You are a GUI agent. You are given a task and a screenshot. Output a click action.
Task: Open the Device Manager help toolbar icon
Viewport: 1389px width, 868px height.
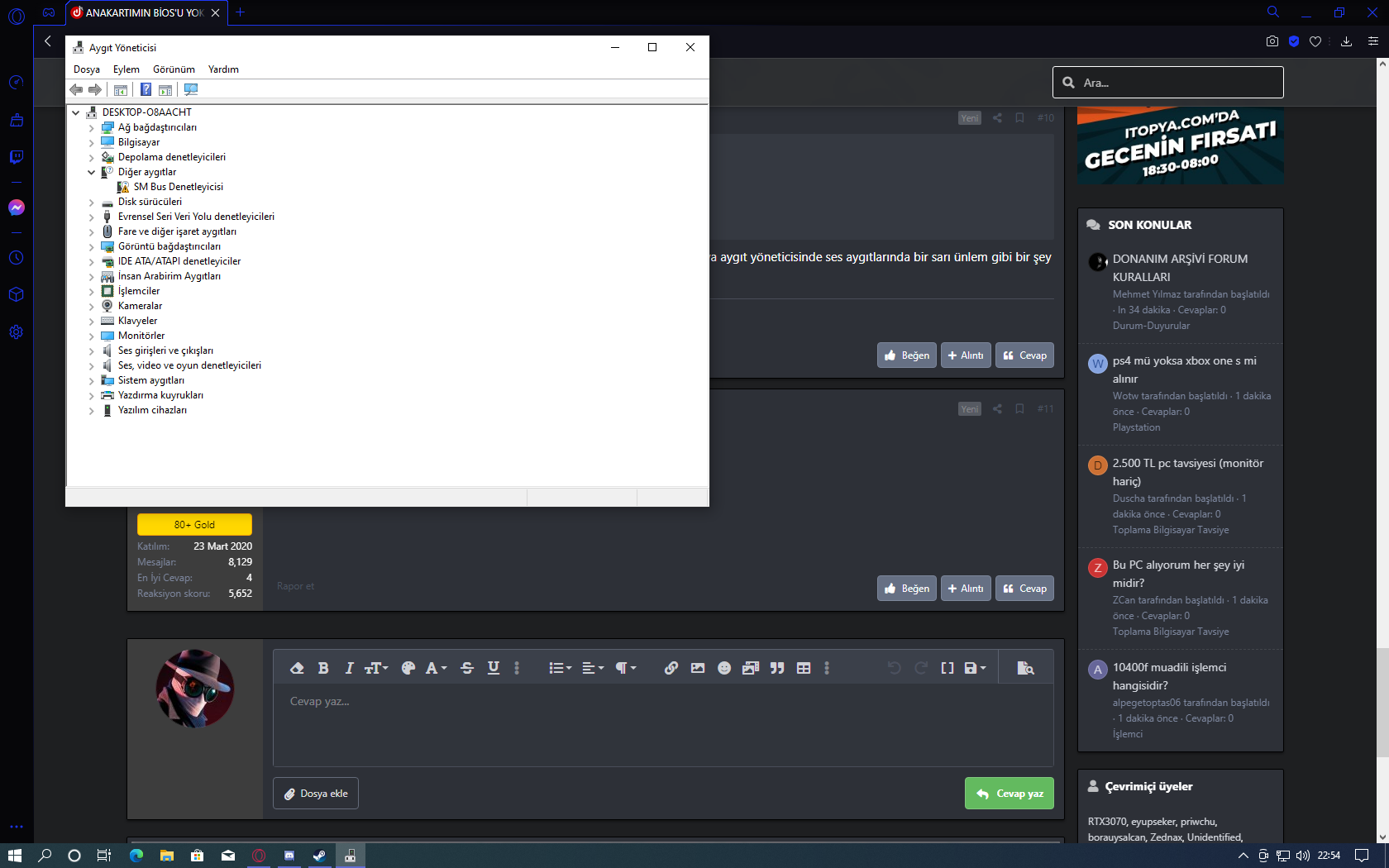[x=146, y=89]
